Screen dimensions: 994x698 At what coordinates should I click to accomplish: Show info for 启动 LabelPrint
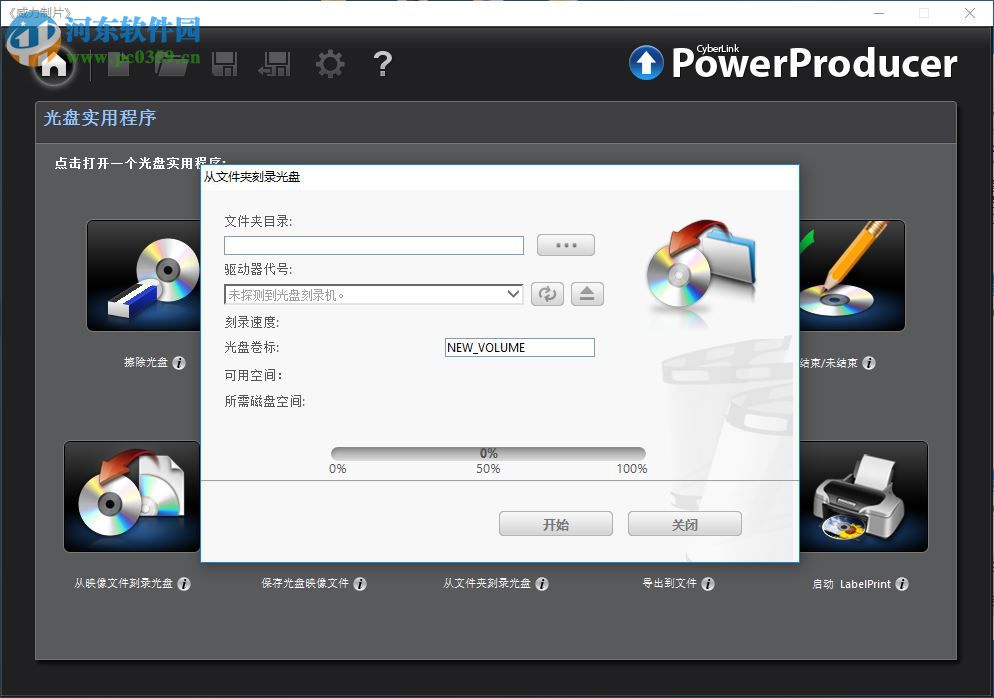tap(902, 584)
